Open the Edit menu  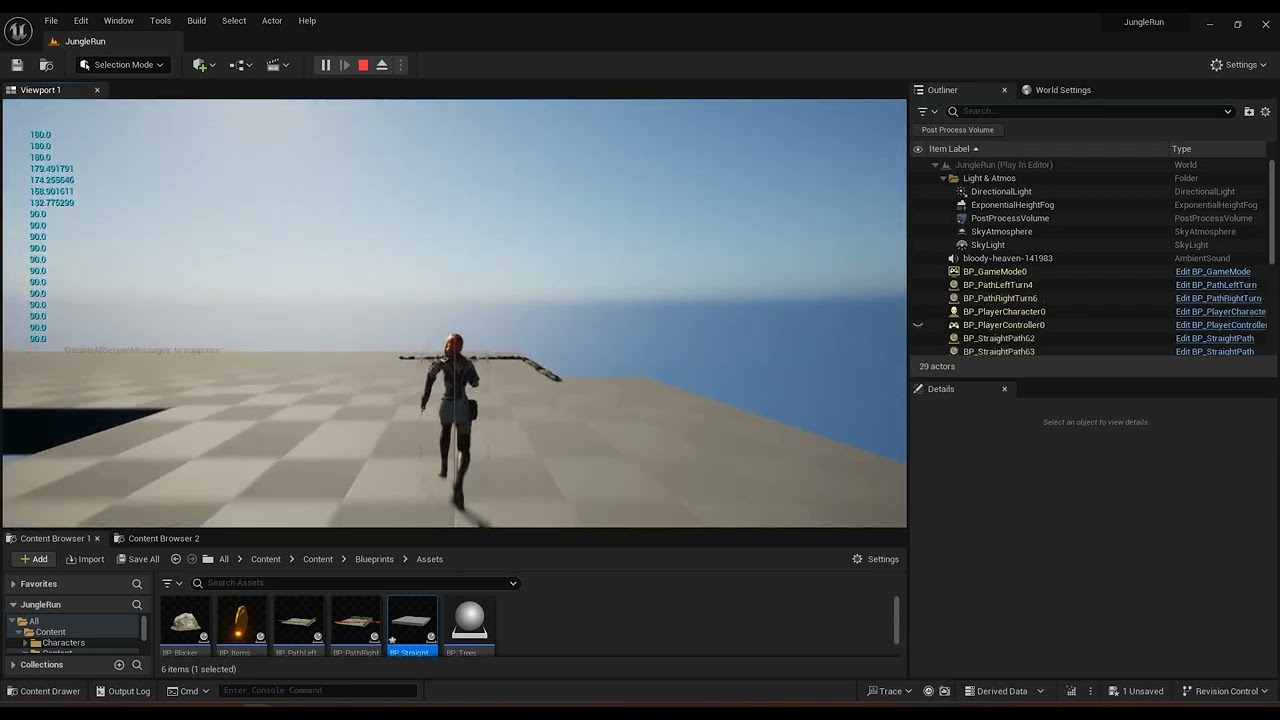pyautogui.click(x=81, y=21)
